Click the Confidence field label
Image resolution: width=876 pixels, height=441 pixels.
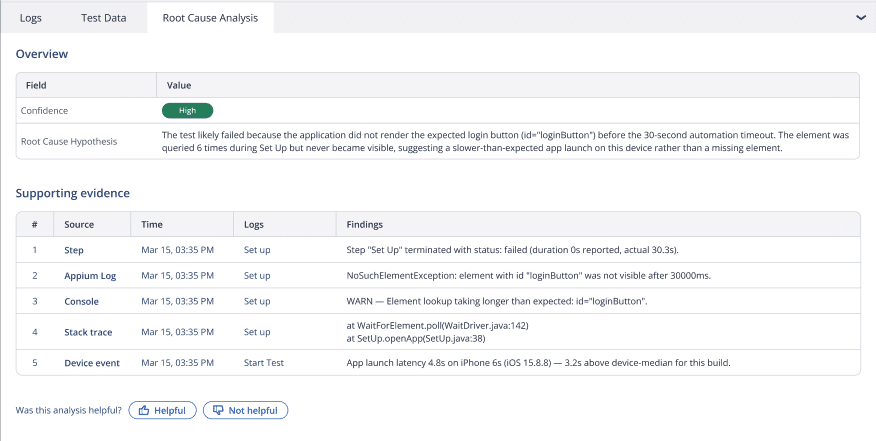[x=44, y=111]
